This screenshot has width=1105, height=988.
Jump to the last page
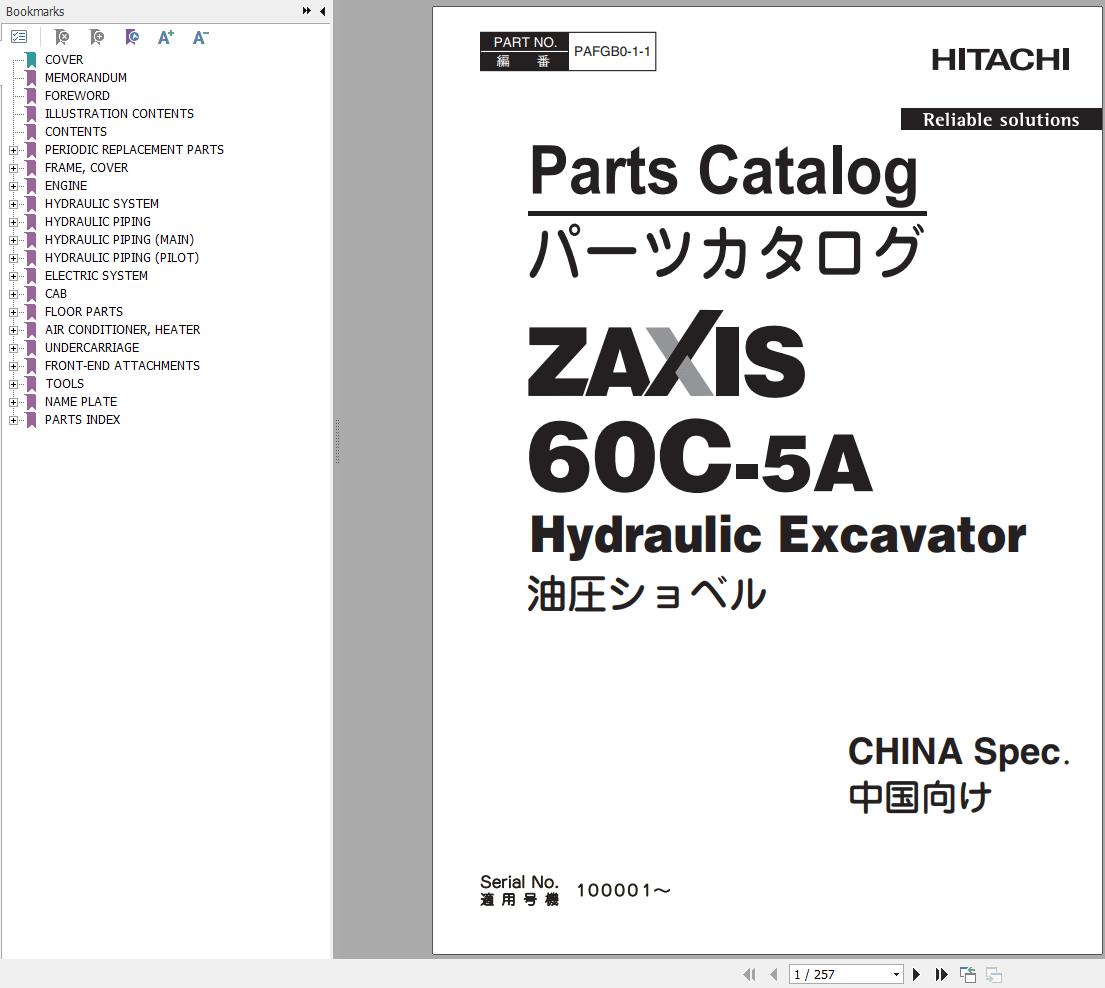942,974
